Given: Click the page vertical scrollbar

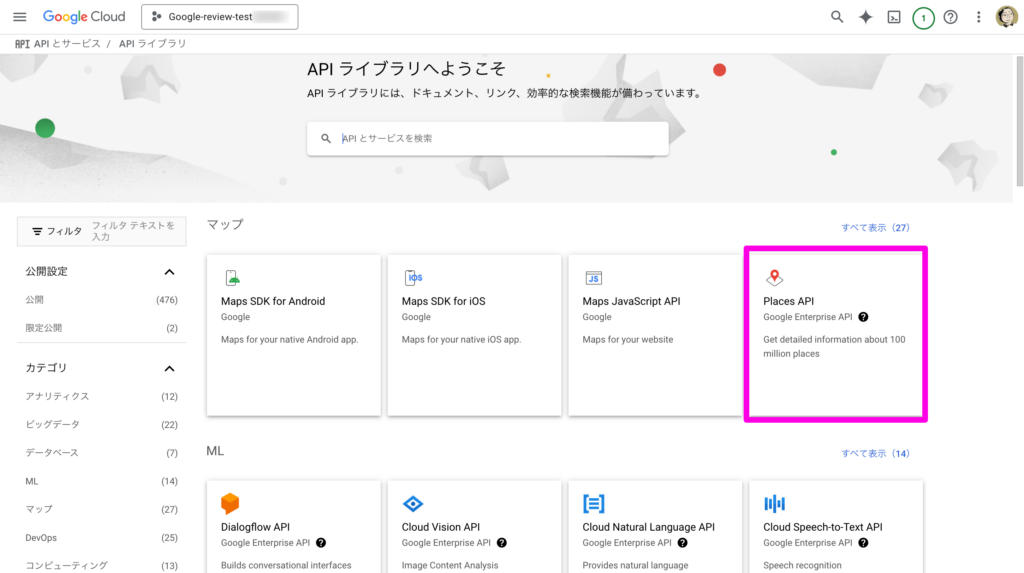Looking at the screenshot, I should tap(1019, 121).
